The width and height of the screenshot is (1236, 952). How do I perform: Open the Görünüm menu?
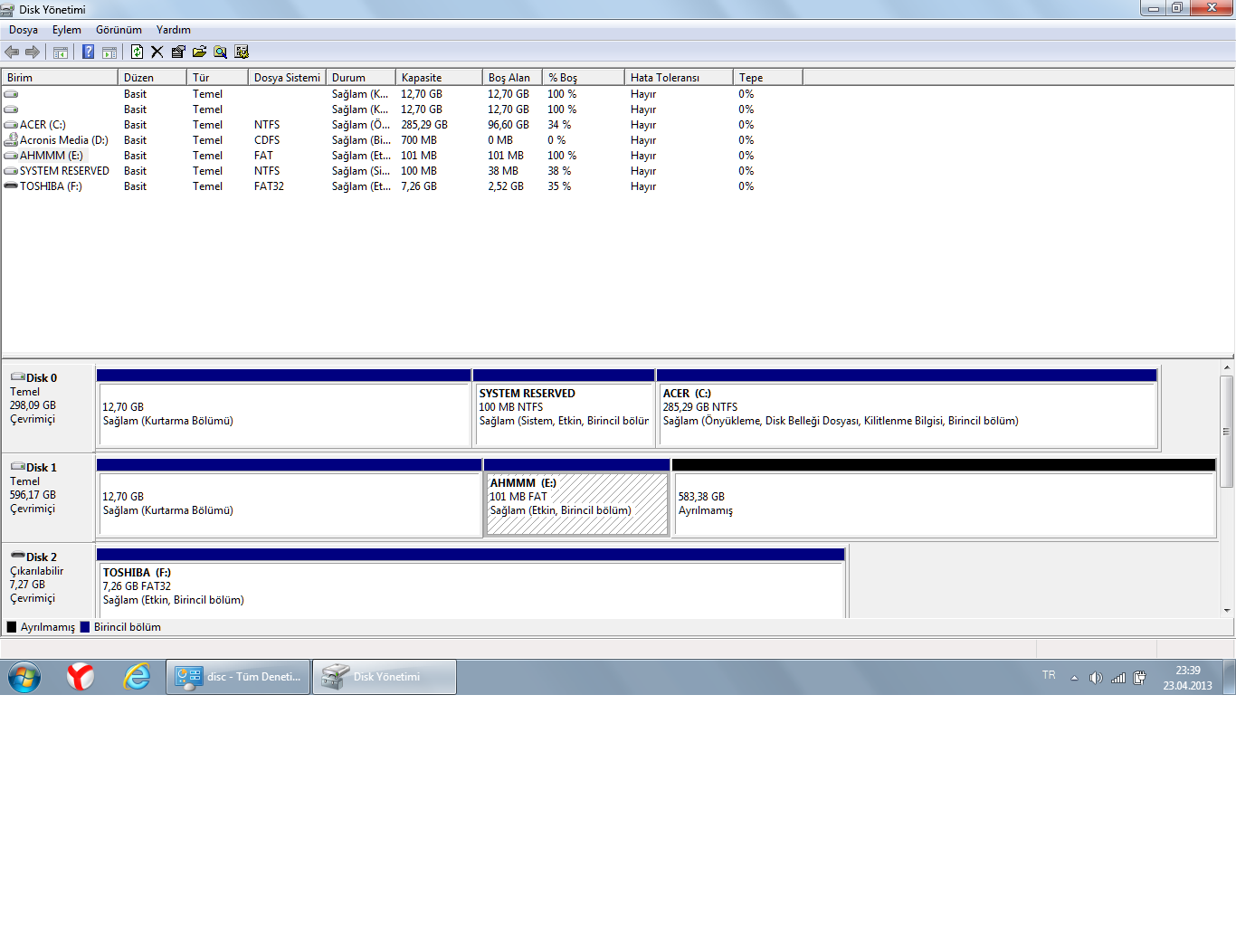[119, 30]
